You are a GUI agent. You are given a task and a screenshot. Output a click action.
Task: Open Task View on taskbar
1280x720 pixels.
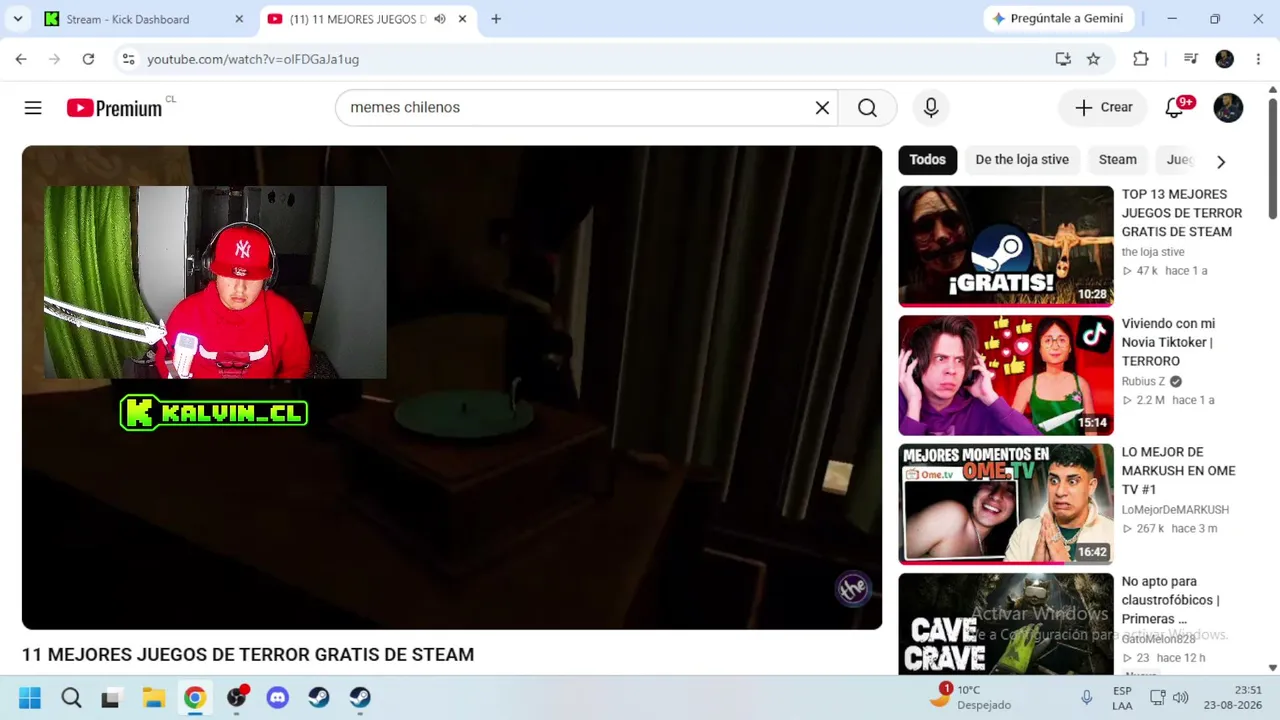[x=111, y=698]
